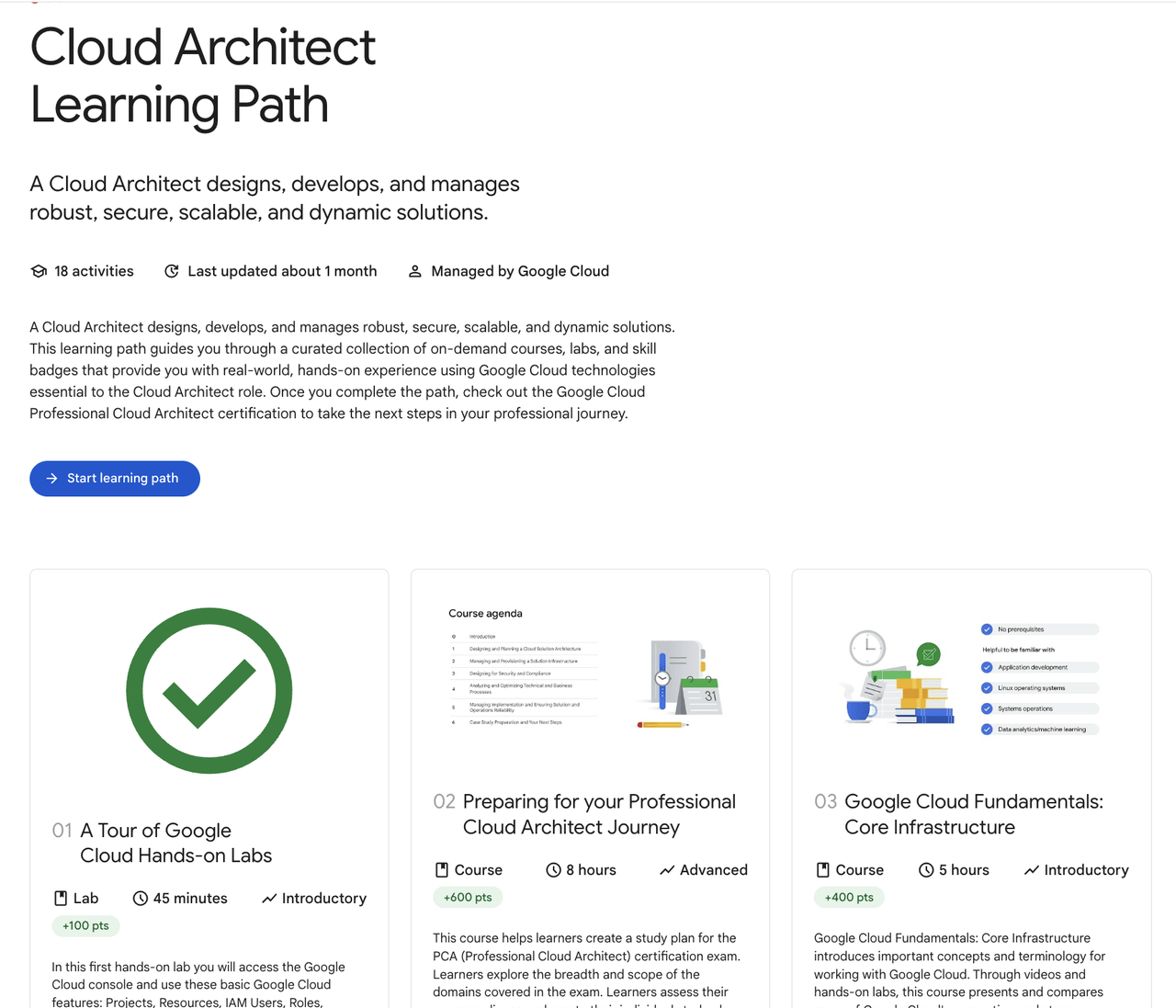The image size is (1176, 1008).
Task: Click the graduation cap activities icon
Action: pyautogui.click(x=39, y=271)
